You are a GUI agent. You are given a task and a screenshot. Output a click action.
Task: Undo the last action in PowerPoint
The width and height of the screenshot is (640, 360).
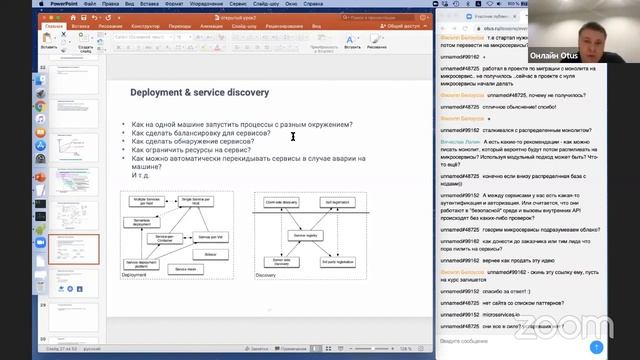click(95, 18)
